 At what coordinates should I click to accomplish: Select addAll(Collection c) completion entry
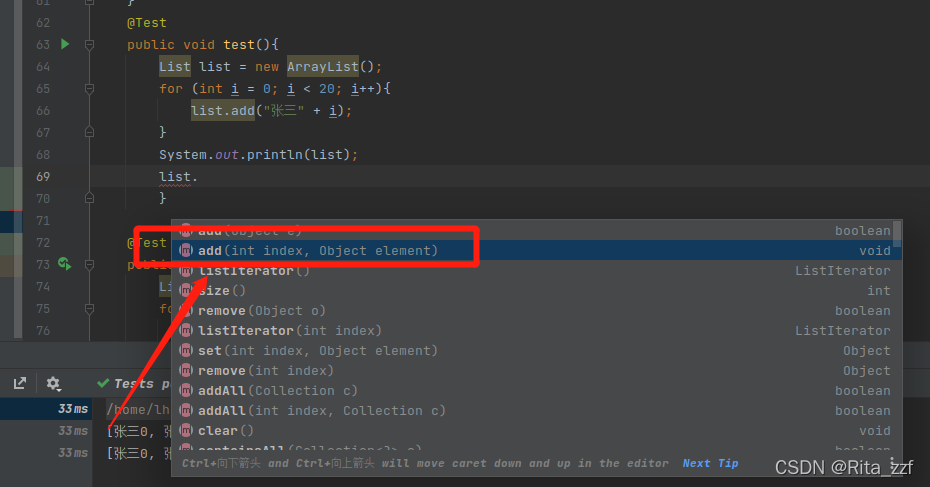tap(537, 391)
